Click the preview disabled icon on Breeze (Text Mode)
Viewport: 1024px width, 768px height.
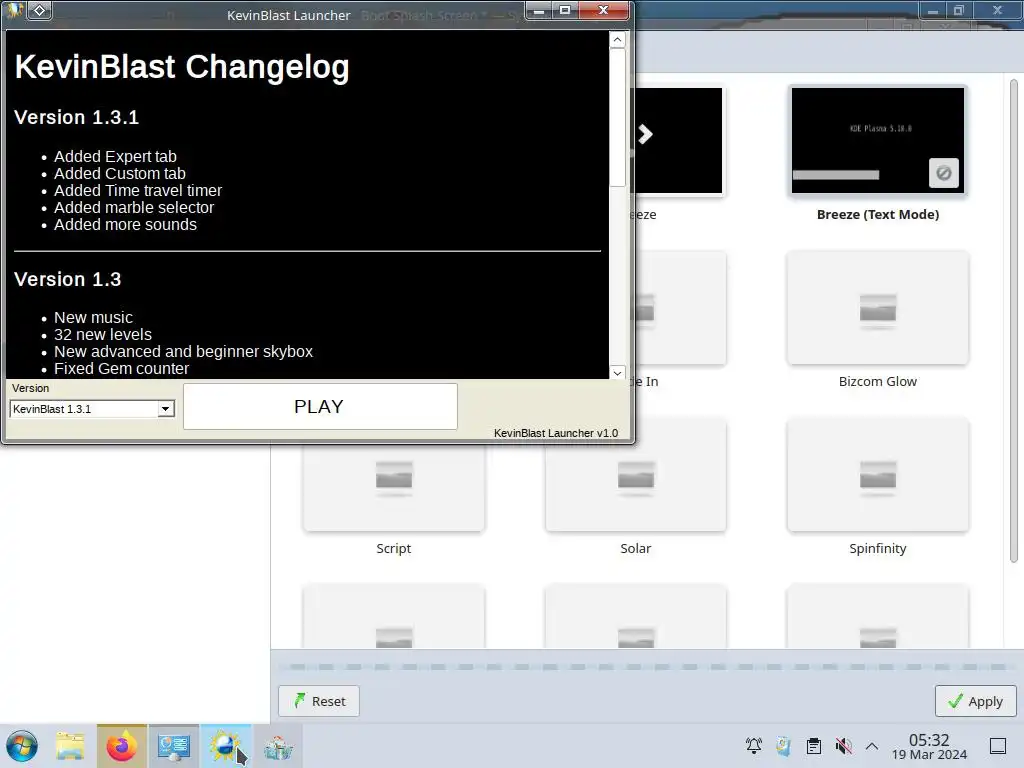tap(944, 173)
